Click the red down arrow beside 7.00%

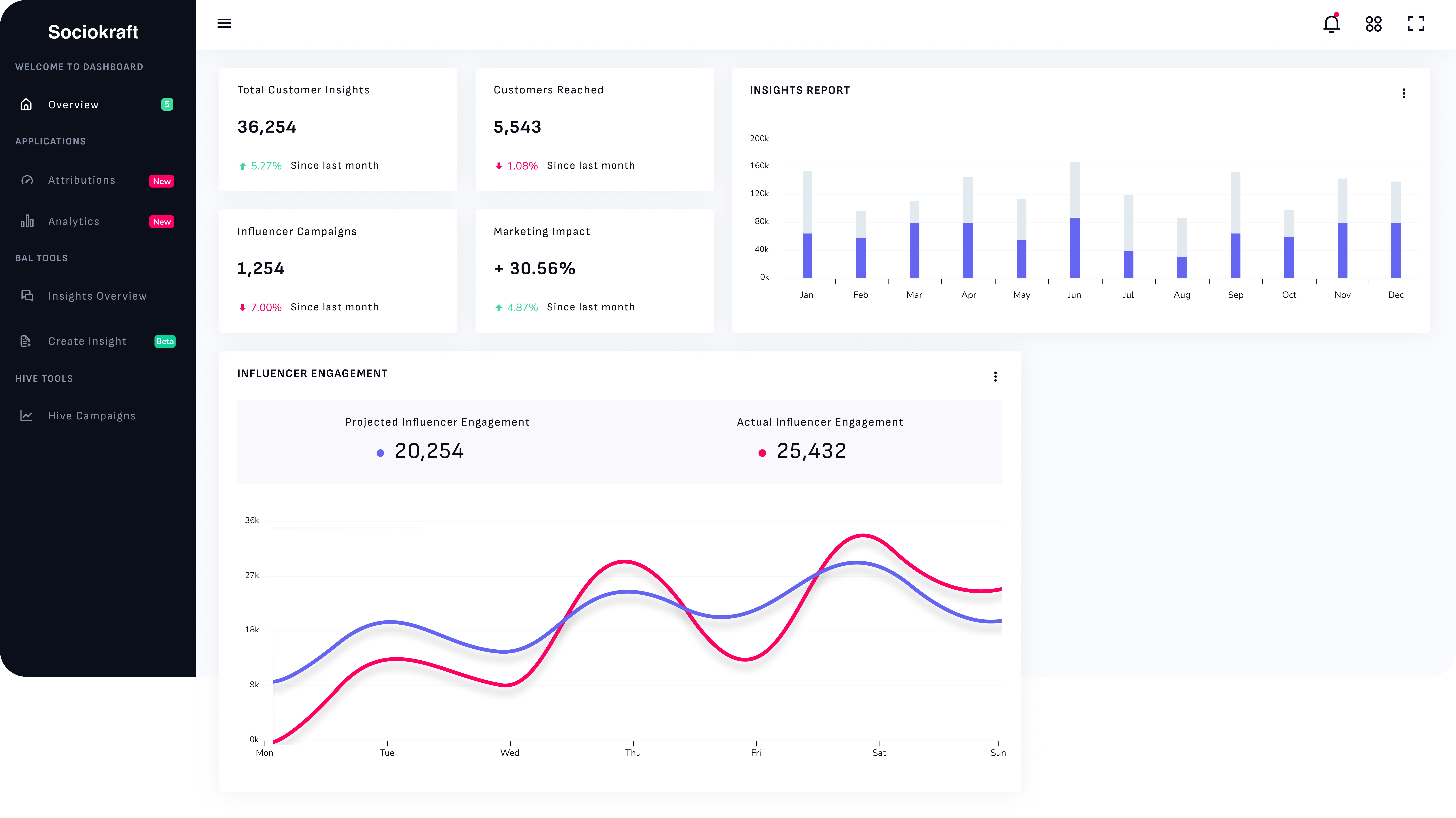click(x=242, y=308)
